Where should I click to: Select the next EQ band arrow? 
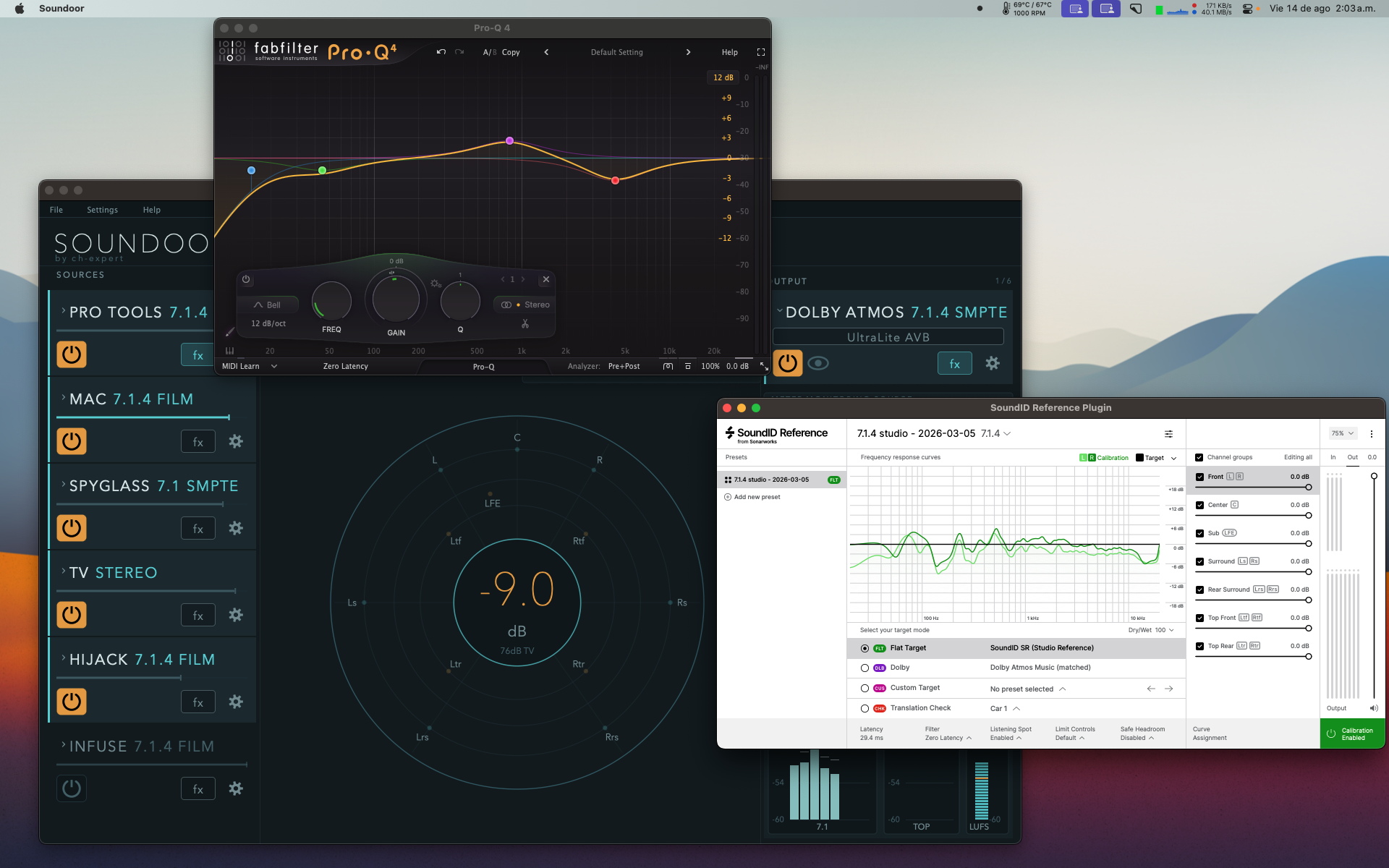tap(523, 279)
